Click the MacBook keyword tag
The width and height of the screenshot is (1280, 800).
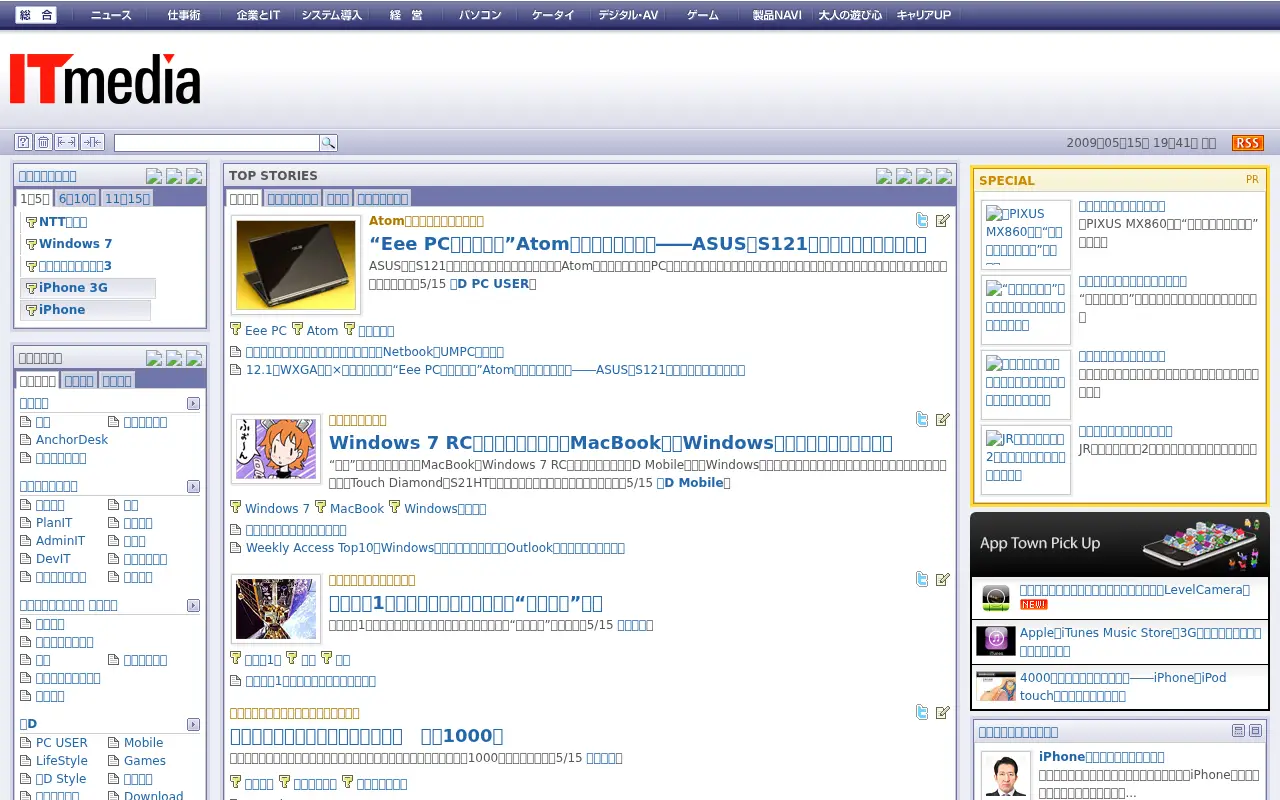(x=357, y=509)
